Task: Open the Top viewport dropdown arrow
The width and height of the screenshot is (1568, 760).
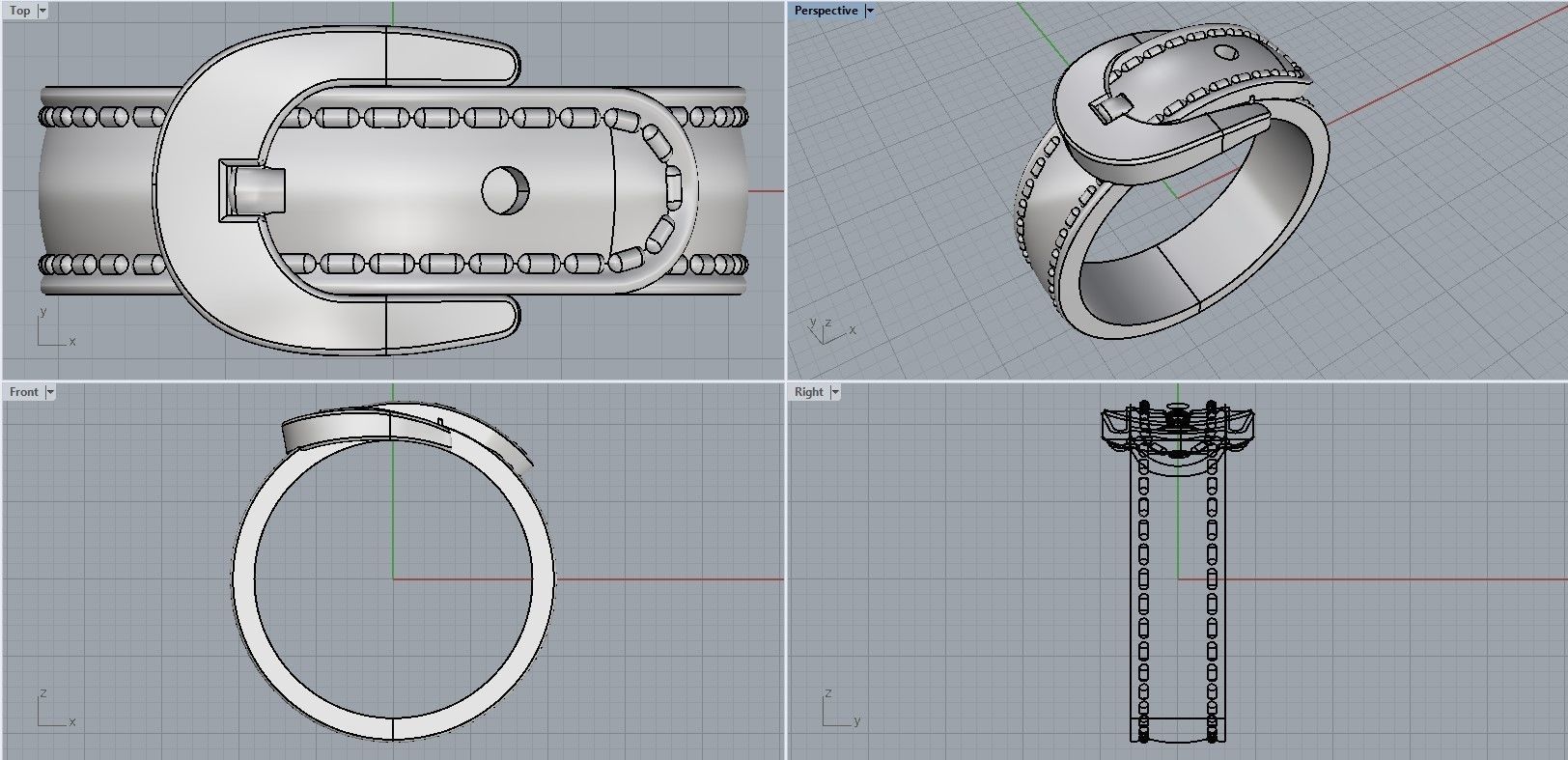Action: click(x=42, y=11)
